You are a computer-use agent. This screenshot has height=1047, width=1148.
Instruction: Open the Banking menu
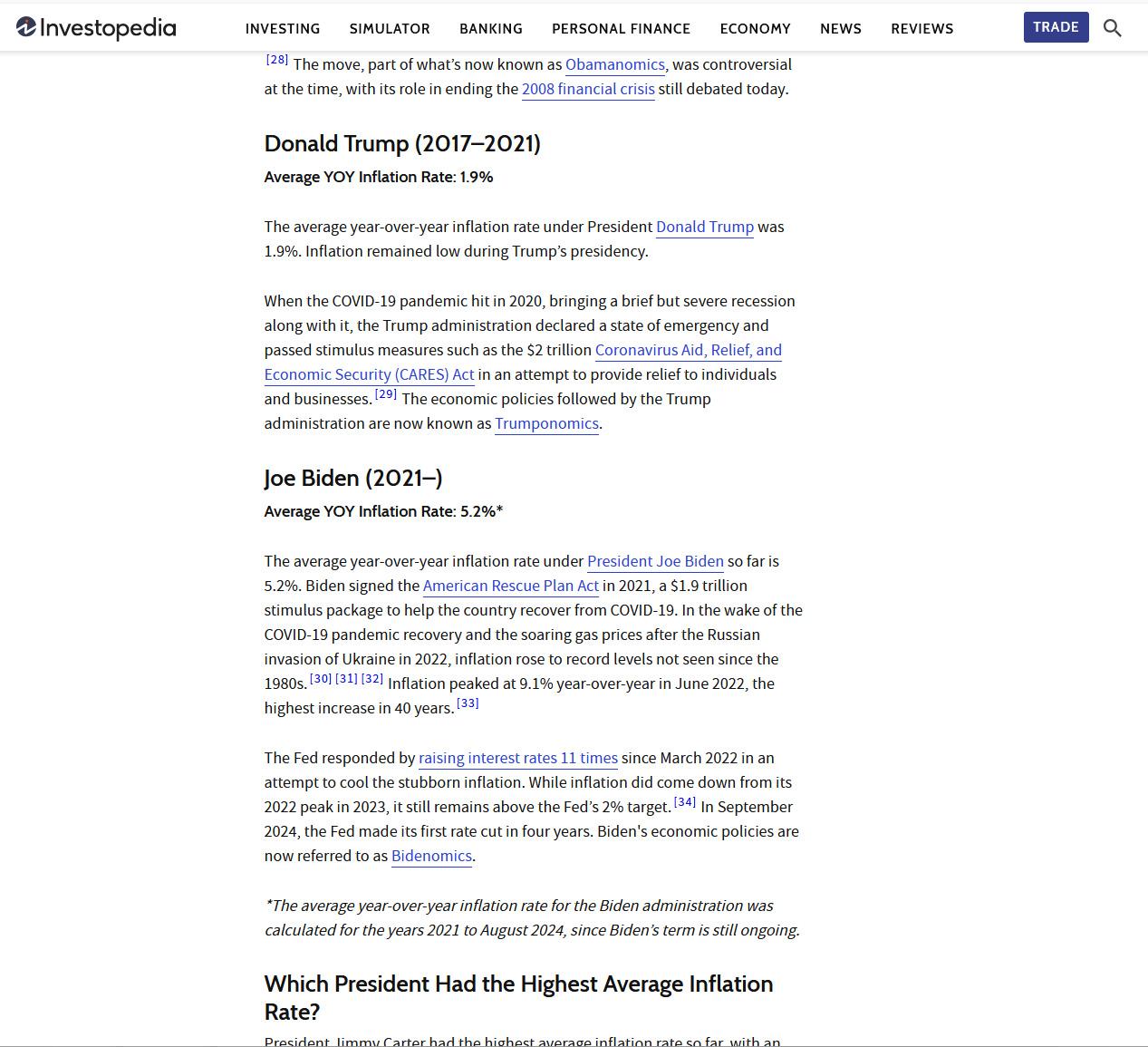tap(491, 29)
